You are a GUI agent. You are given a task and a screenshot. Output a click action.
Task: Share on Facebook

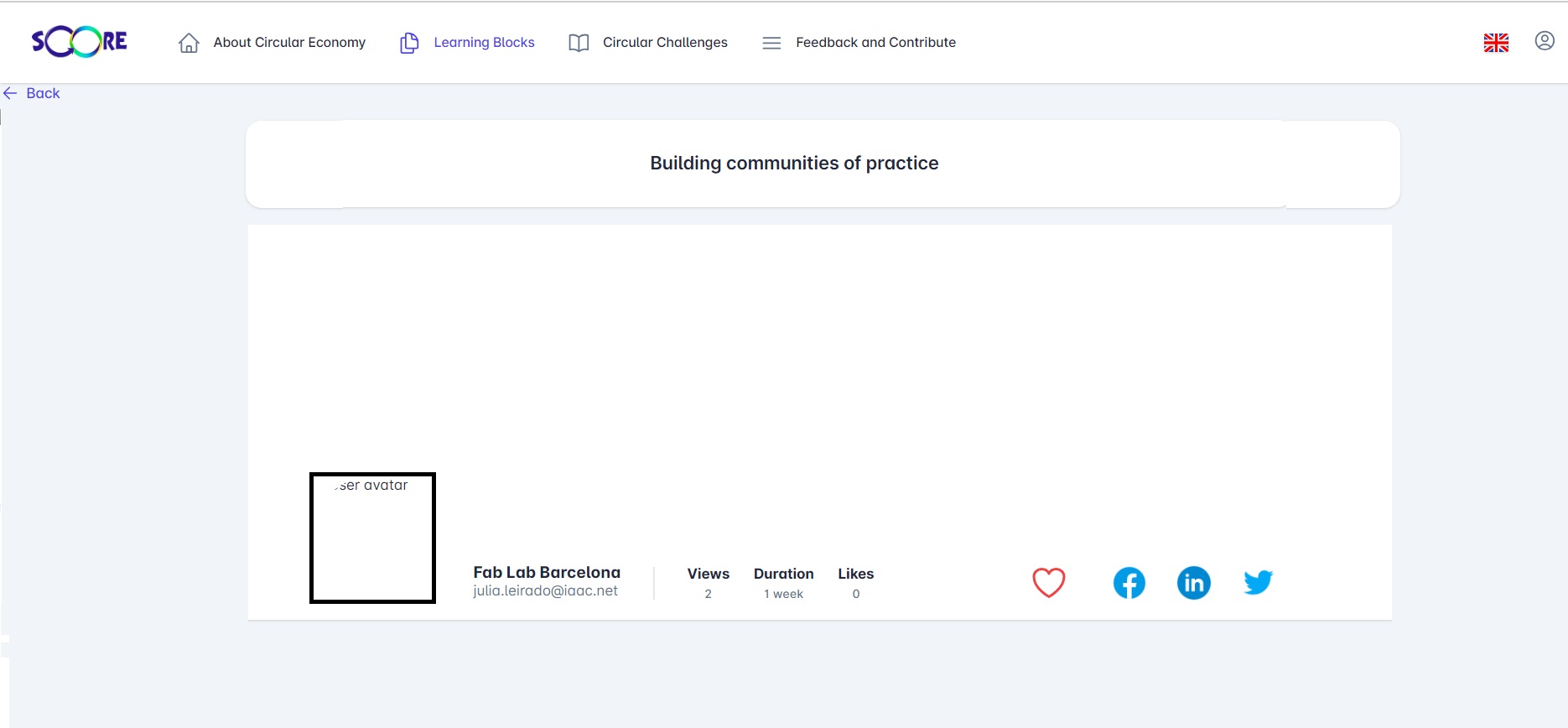coord(1129,583)
